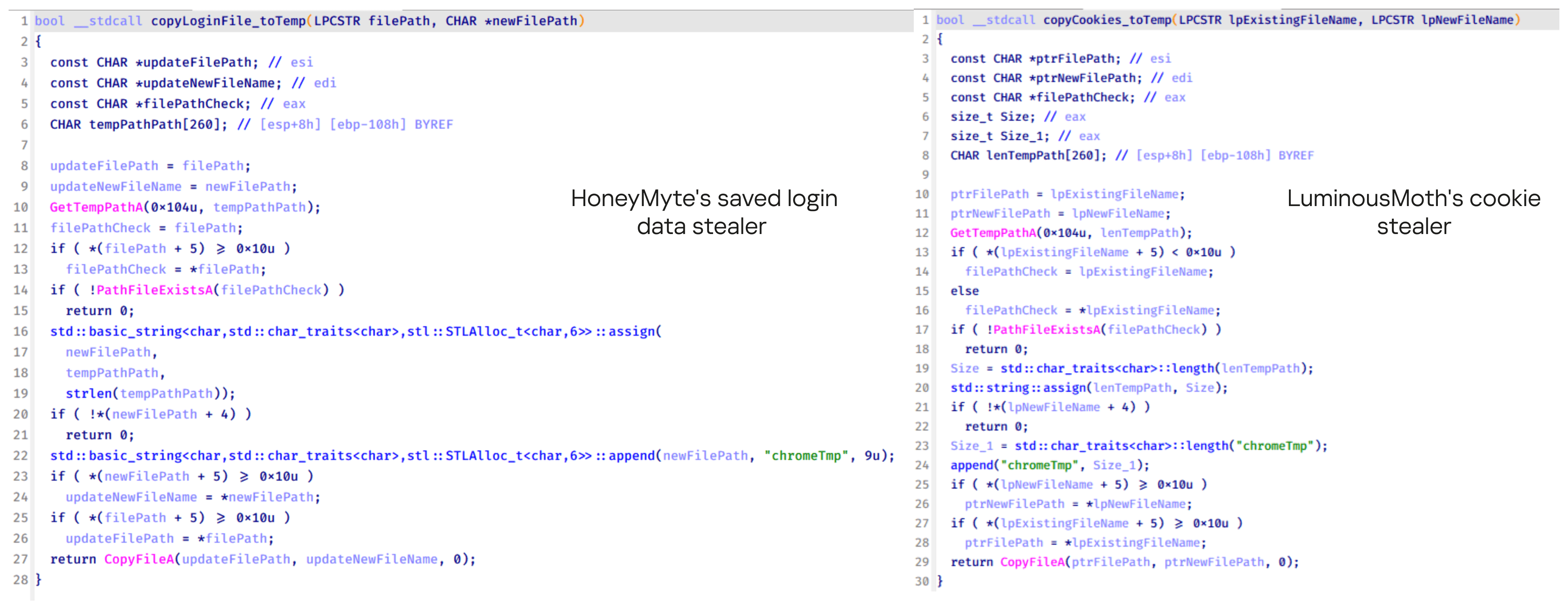This screenshot has width=1568, height=609.
Task: Click line number 30 in the right panel
Action: [923, 581]
